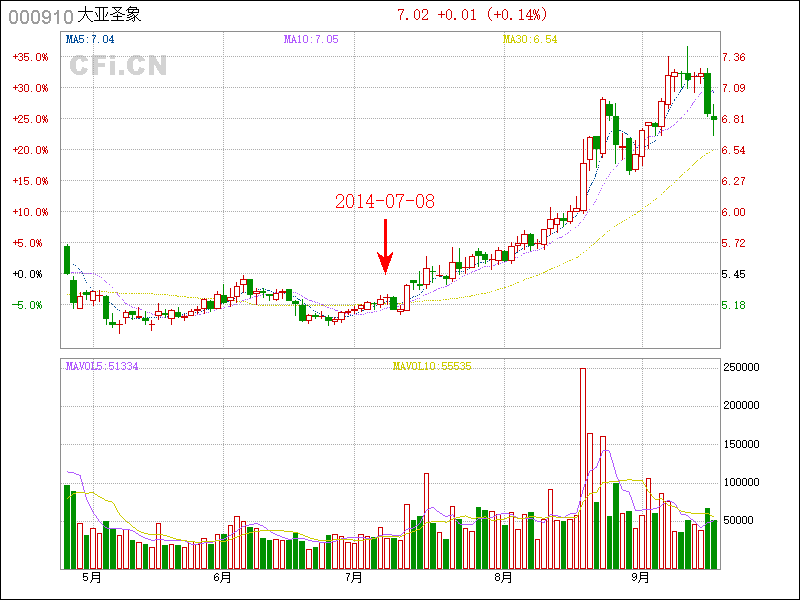
Task: Select the MA5:7.04 indicator label
Action: click(90, 40)
